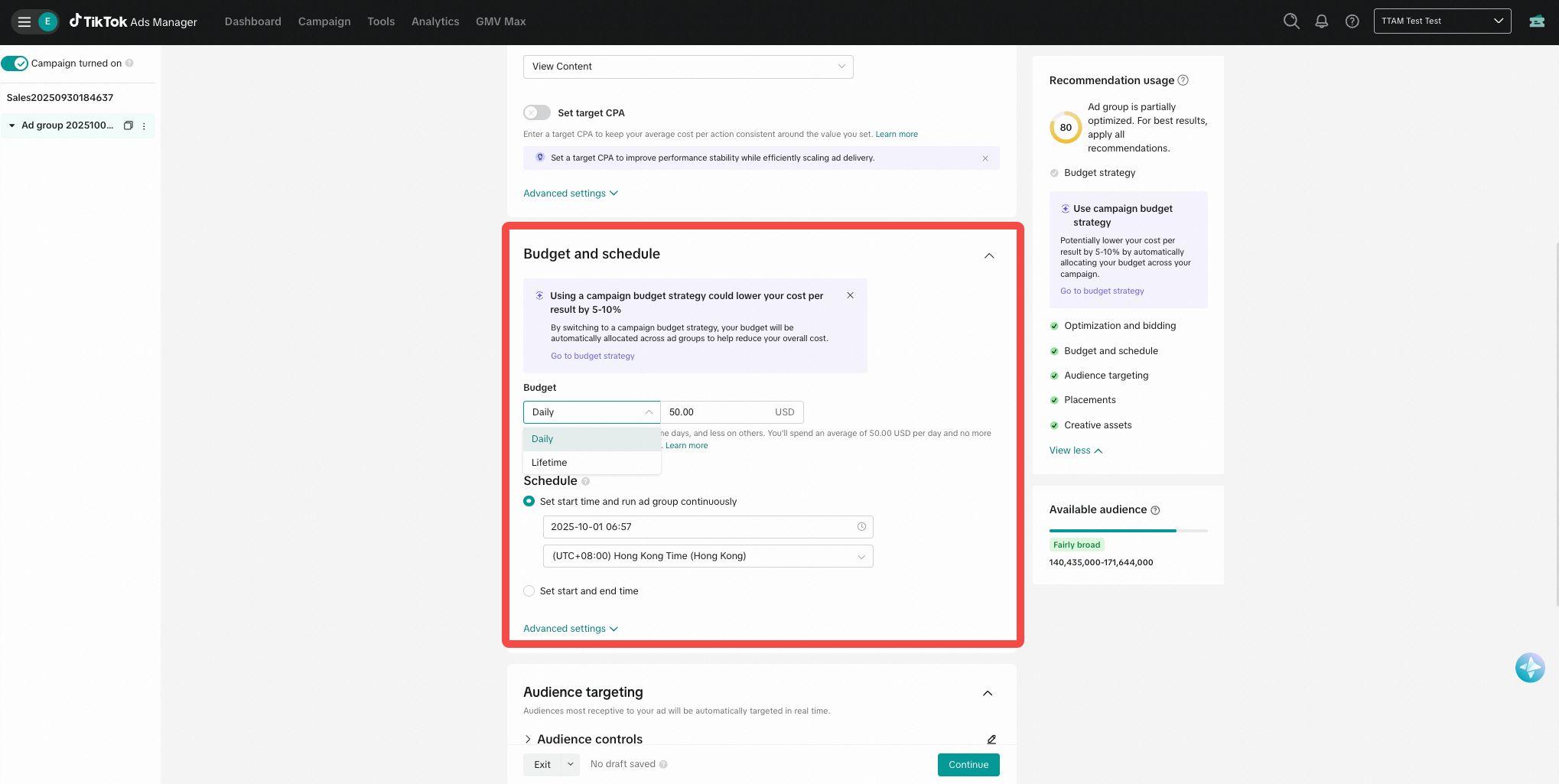Click the Continue button
This screenshot has width=1559, height=784.
coord(968,765)
